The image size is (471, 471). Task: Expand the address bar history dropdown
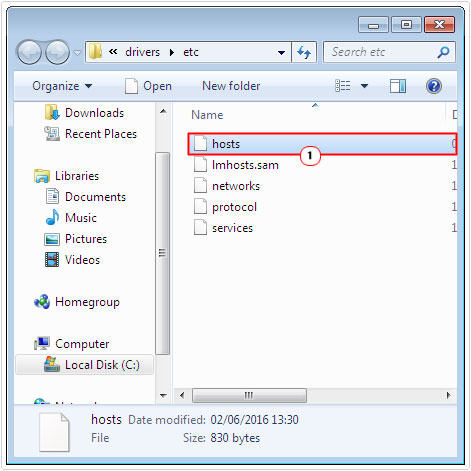click(281, 53)
